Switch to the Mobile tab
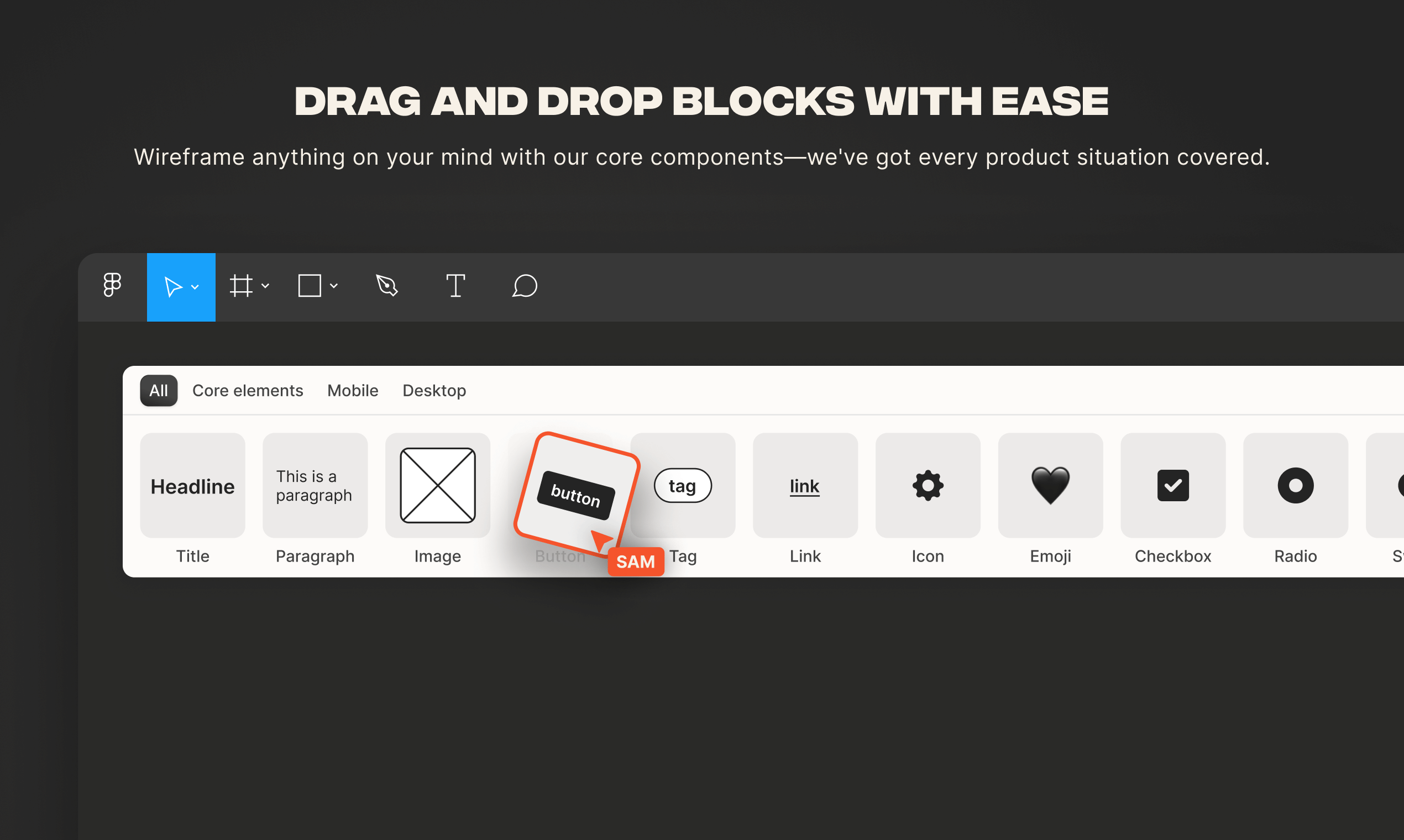This screenshot has height=840, width=1404. click(x=352, y=391)
